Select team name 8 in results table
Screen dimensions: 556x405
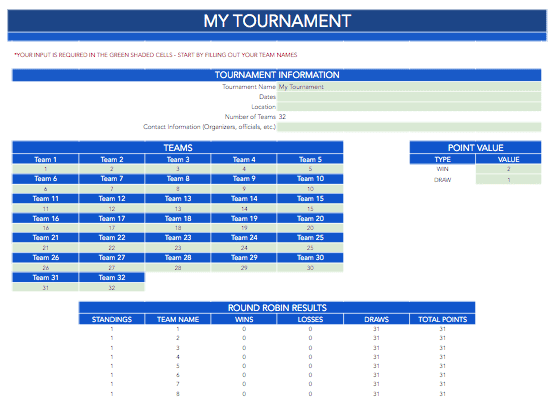click(178, 394)
